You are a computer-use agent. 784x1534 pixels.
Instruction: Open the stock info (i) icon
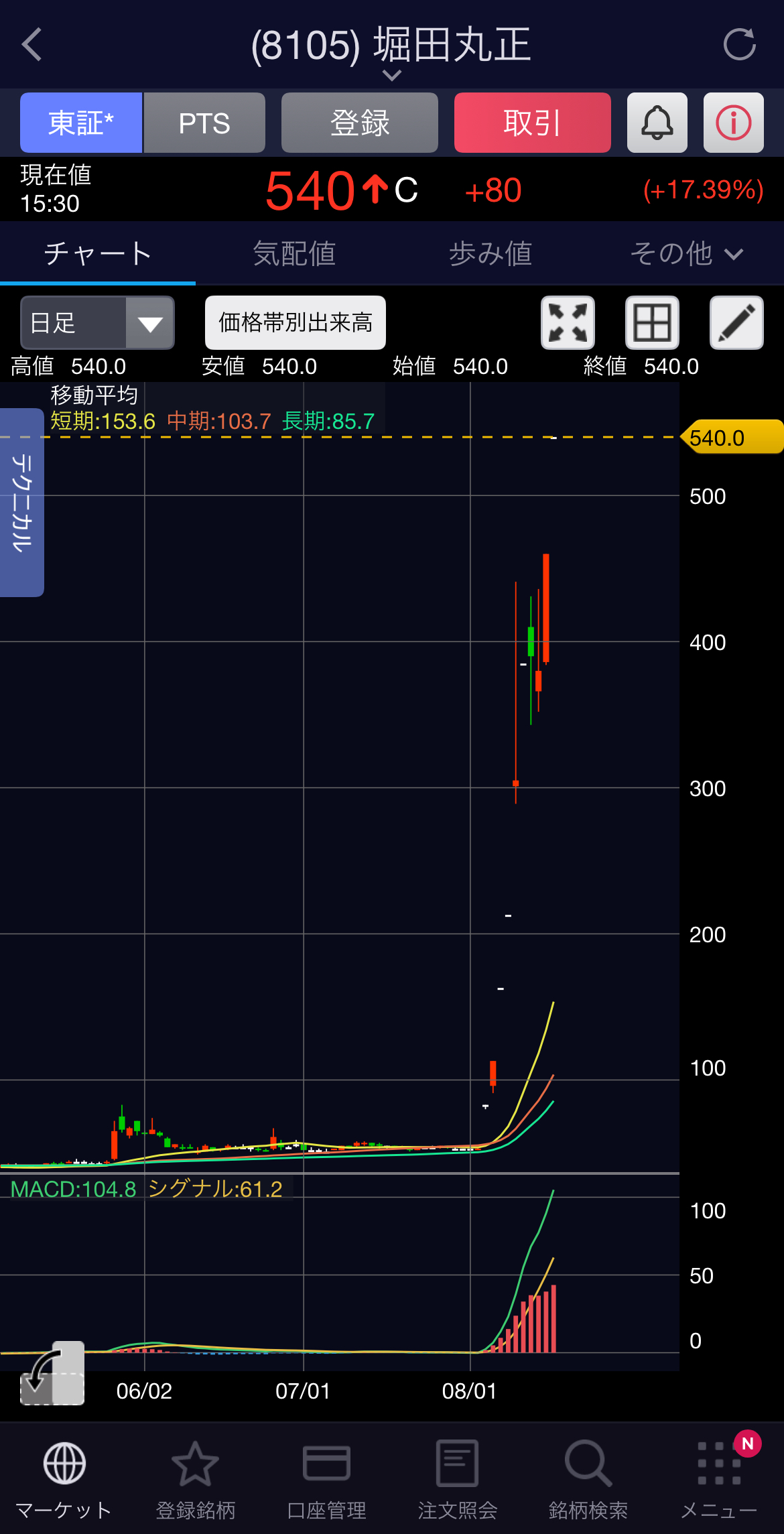734,123
